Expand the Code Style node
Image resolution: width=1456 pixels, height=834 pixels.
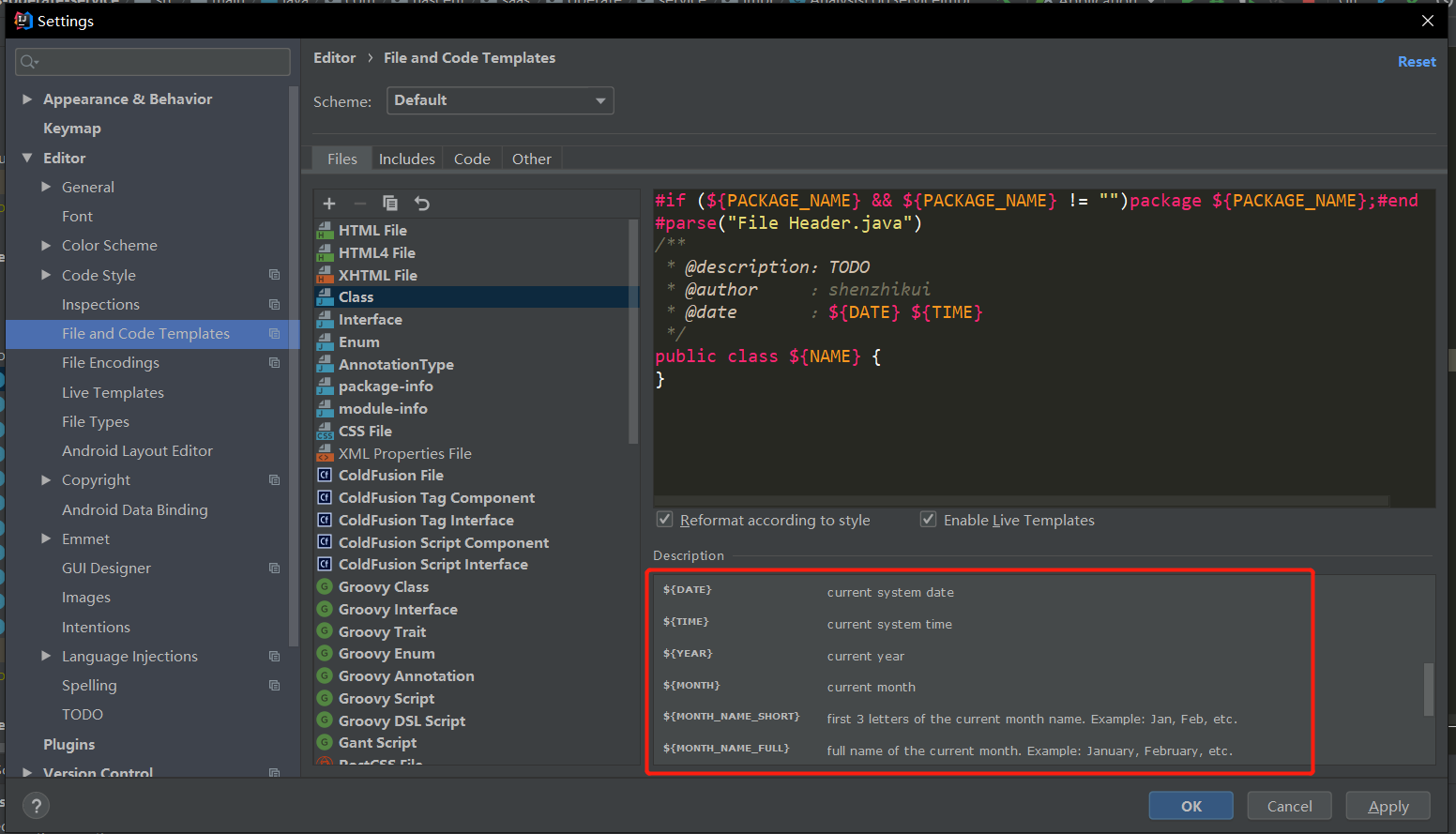click(x=46, y=275)
